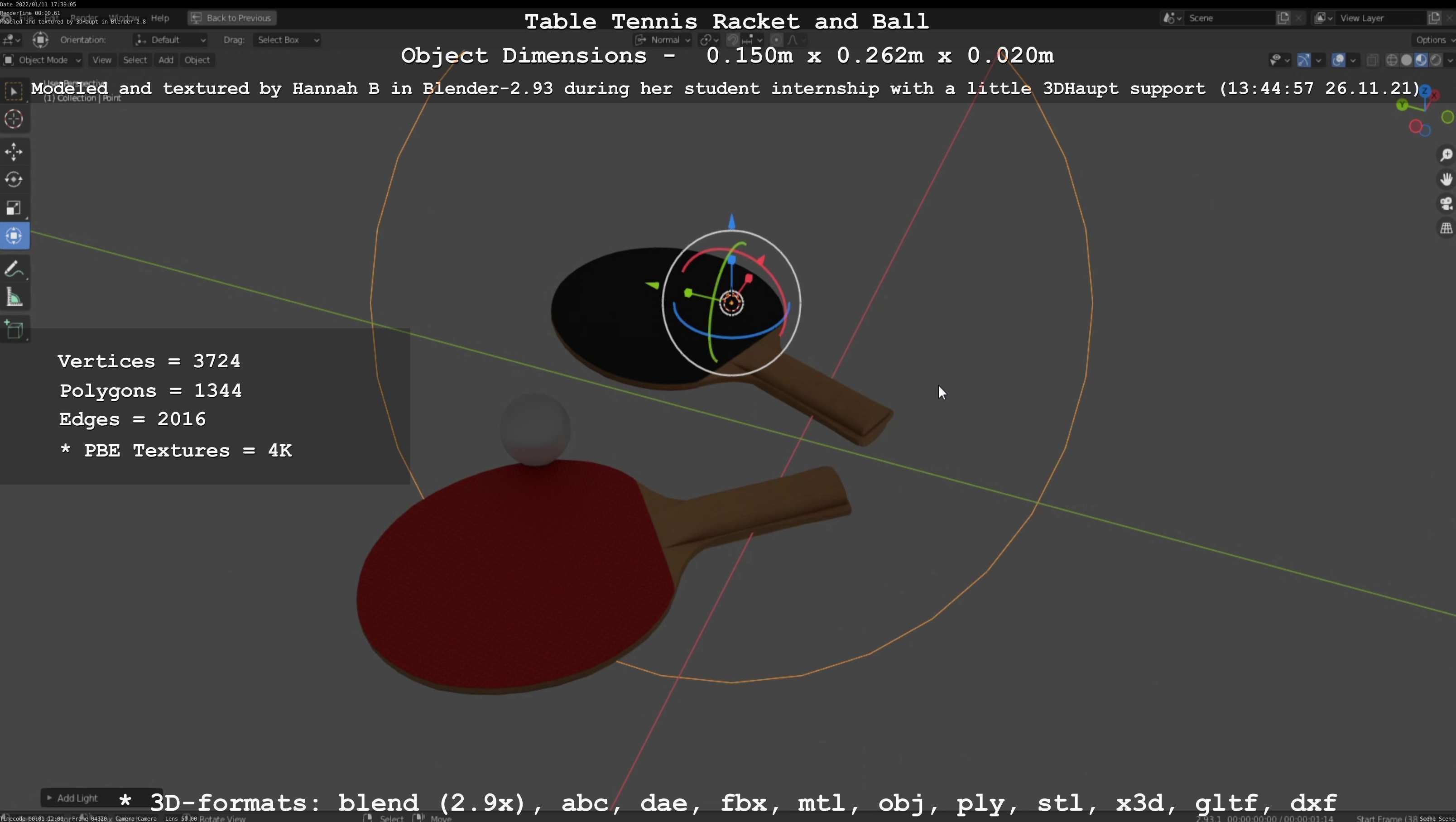The width and height of the screenshot is (1456, 822).
Task: Open the proportional falloff curve dropdown
Action: [796, 39]
